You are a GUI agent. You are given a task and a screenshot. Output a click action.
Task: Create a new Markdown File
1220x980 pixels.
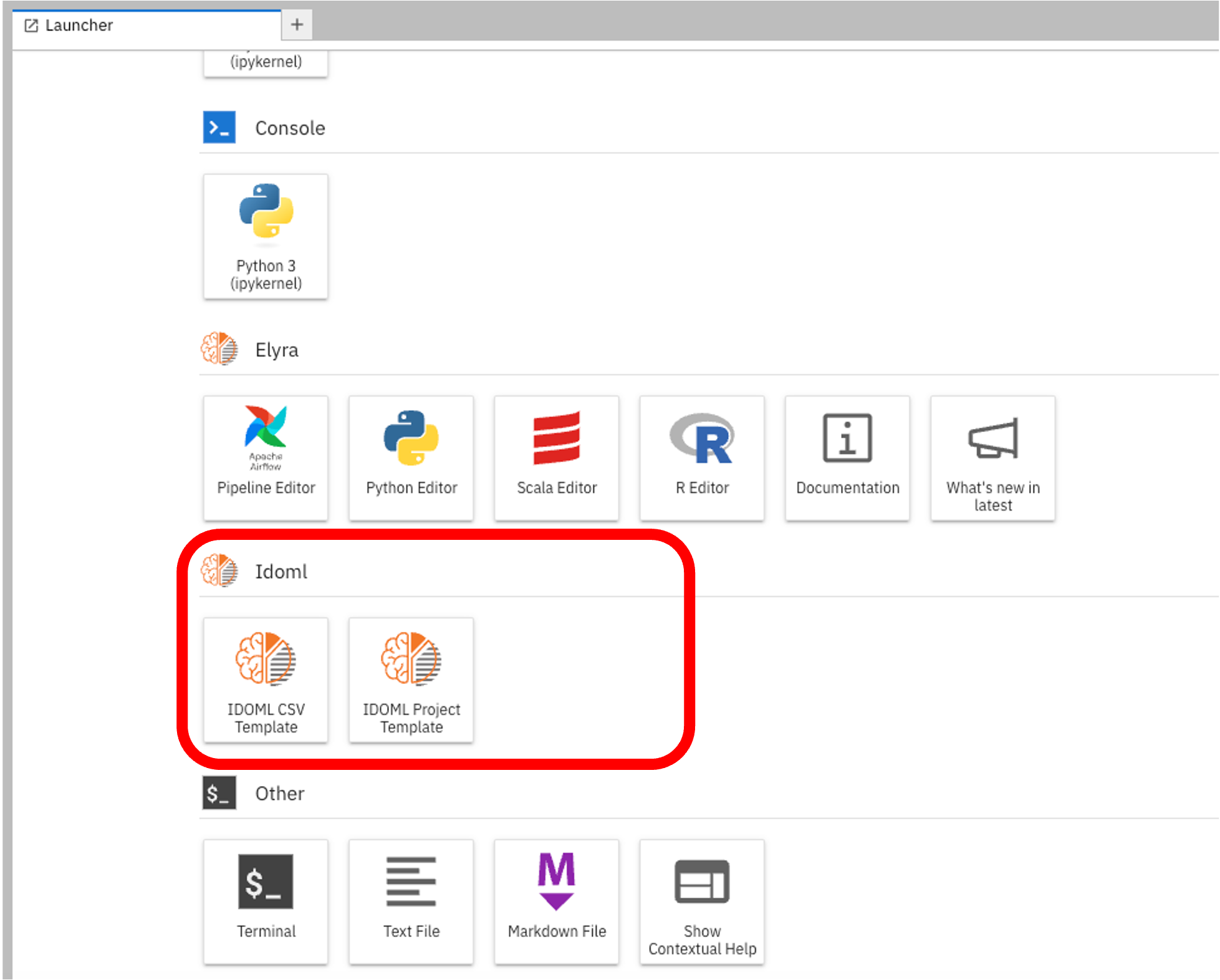[x=557, y=902]
